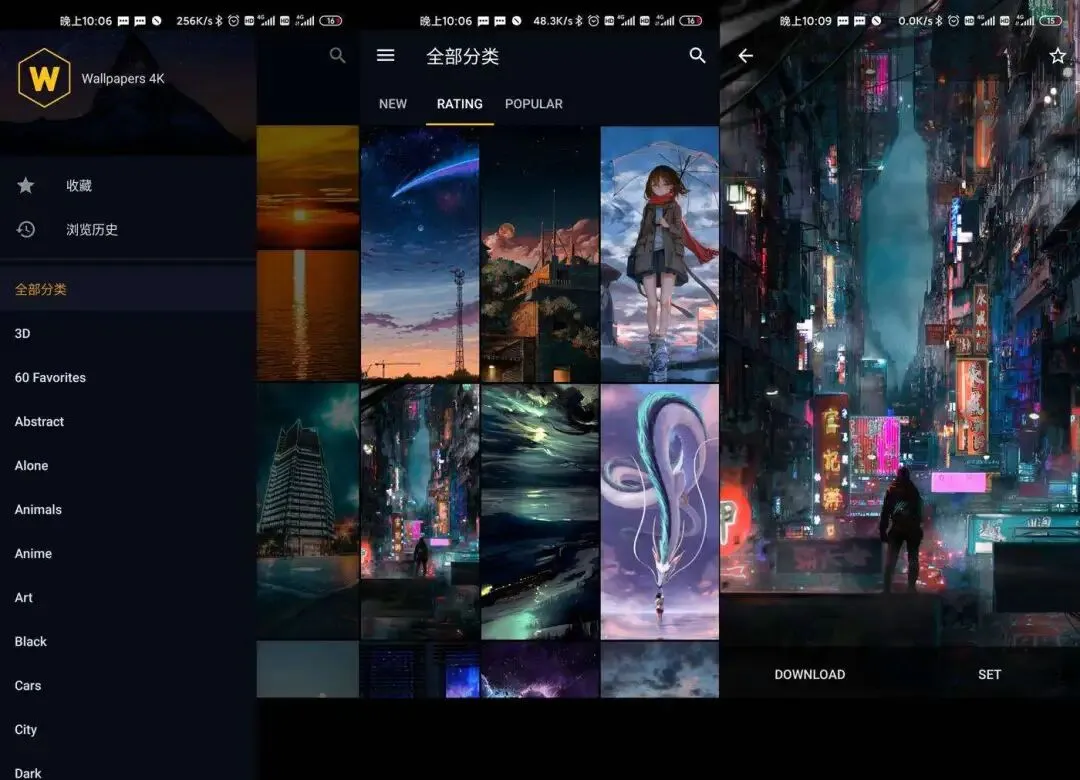
Task: Click the star icon next to 收藏
Action: click(25, 185)
